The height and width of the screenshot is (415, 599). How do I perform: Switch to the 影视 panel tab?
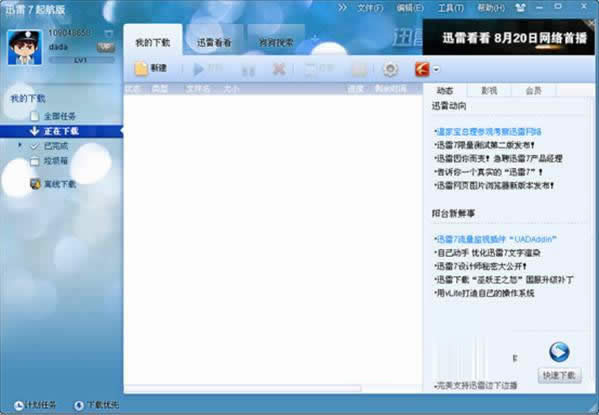tap(489, 91)
